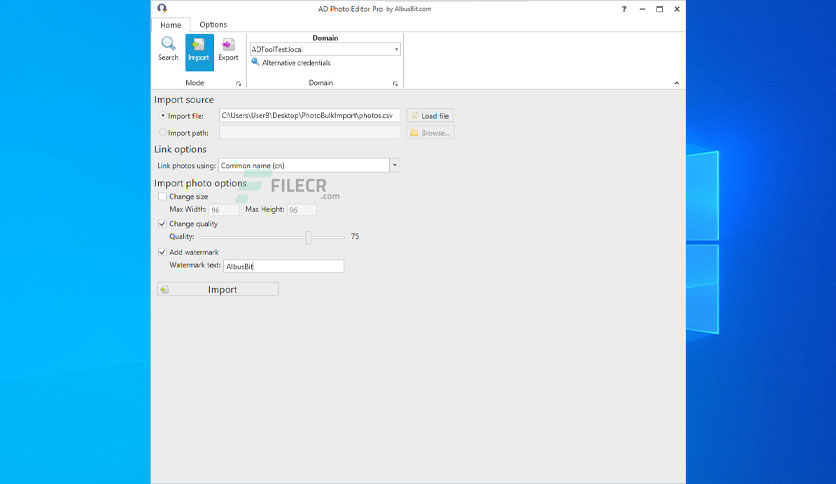836x484 pixels.
Task: Open the help question mark icon
Action: point(624,9)
